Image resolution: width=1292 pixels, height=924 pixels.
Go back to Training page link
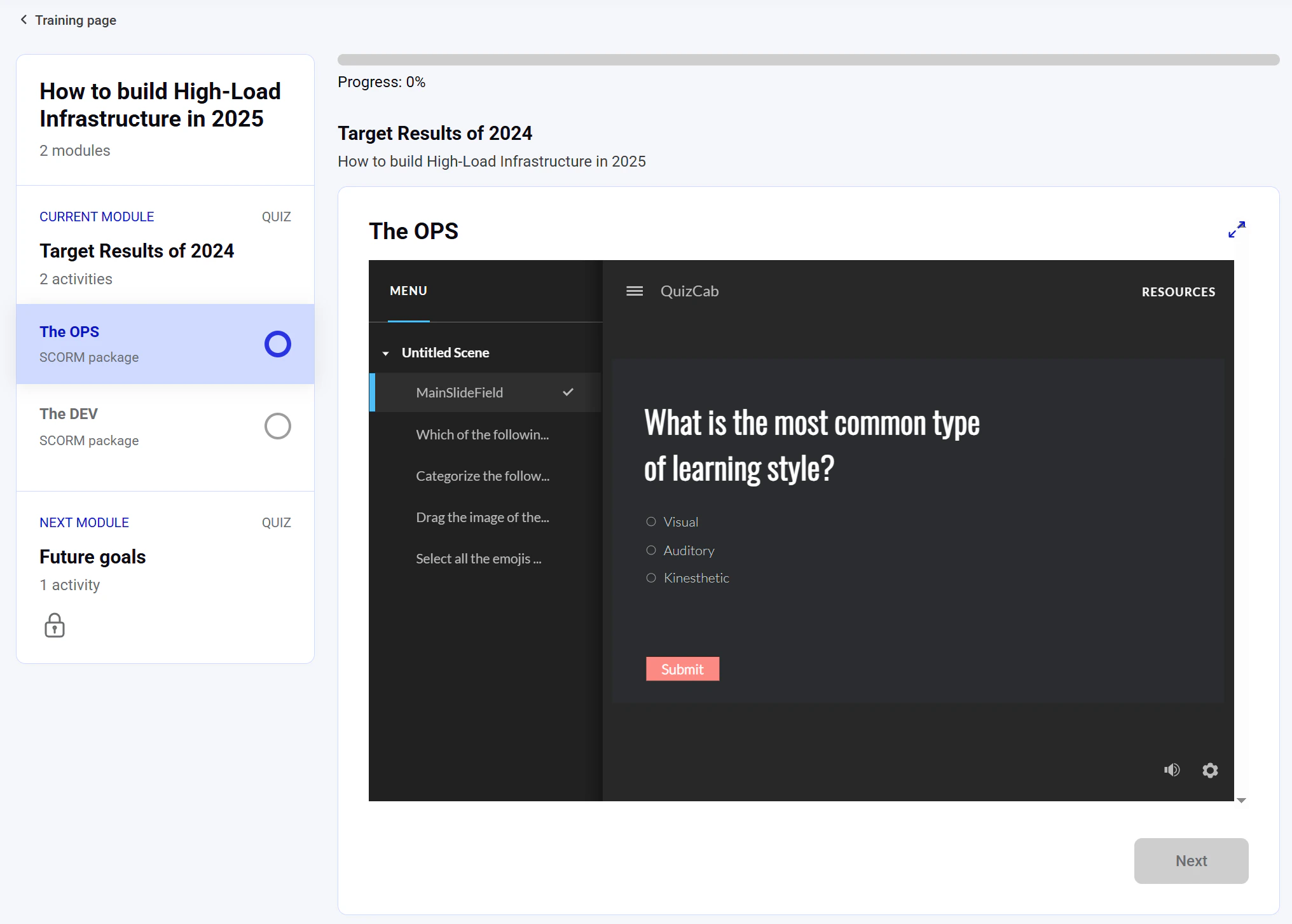75,20
